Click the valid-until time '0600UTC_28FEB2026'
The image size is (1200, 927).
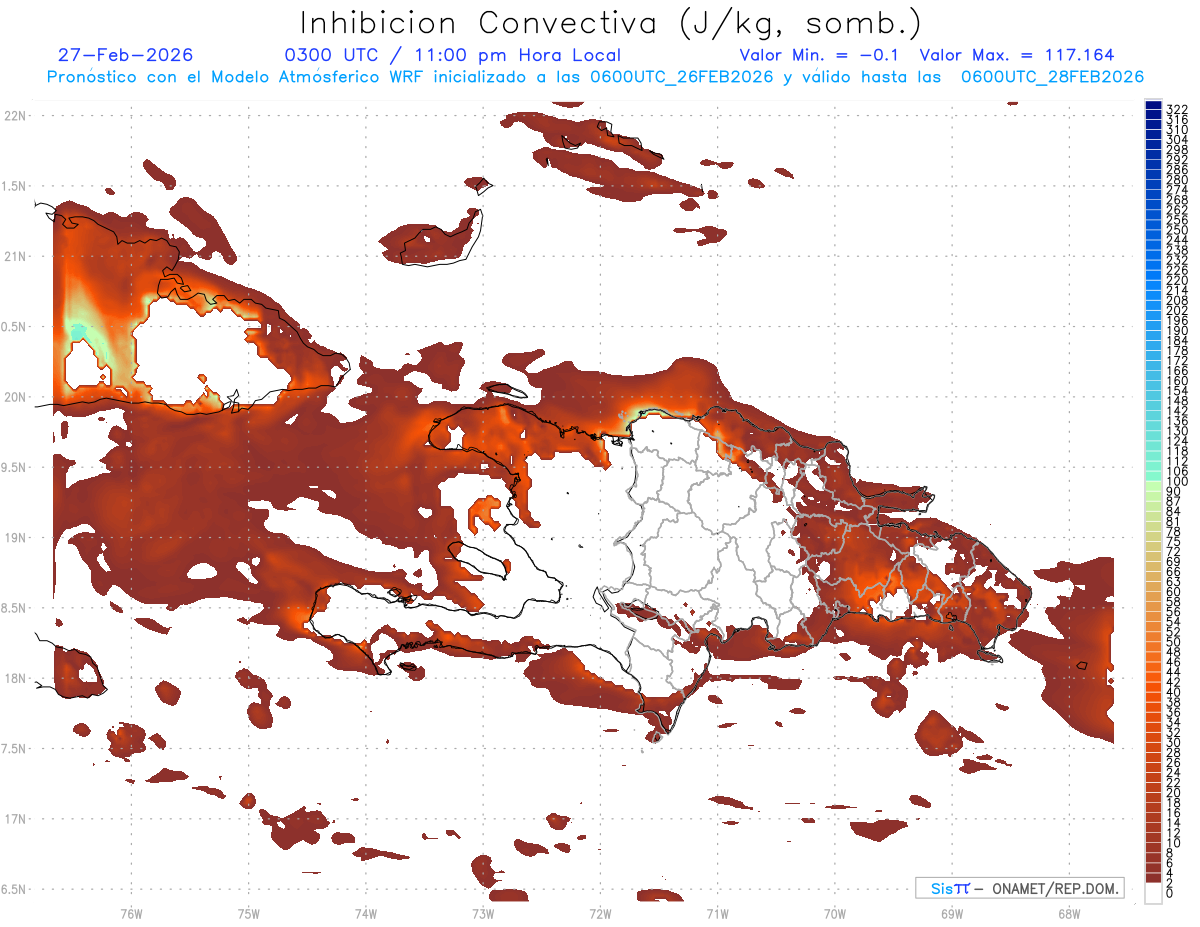click(x=1052, y=77)
